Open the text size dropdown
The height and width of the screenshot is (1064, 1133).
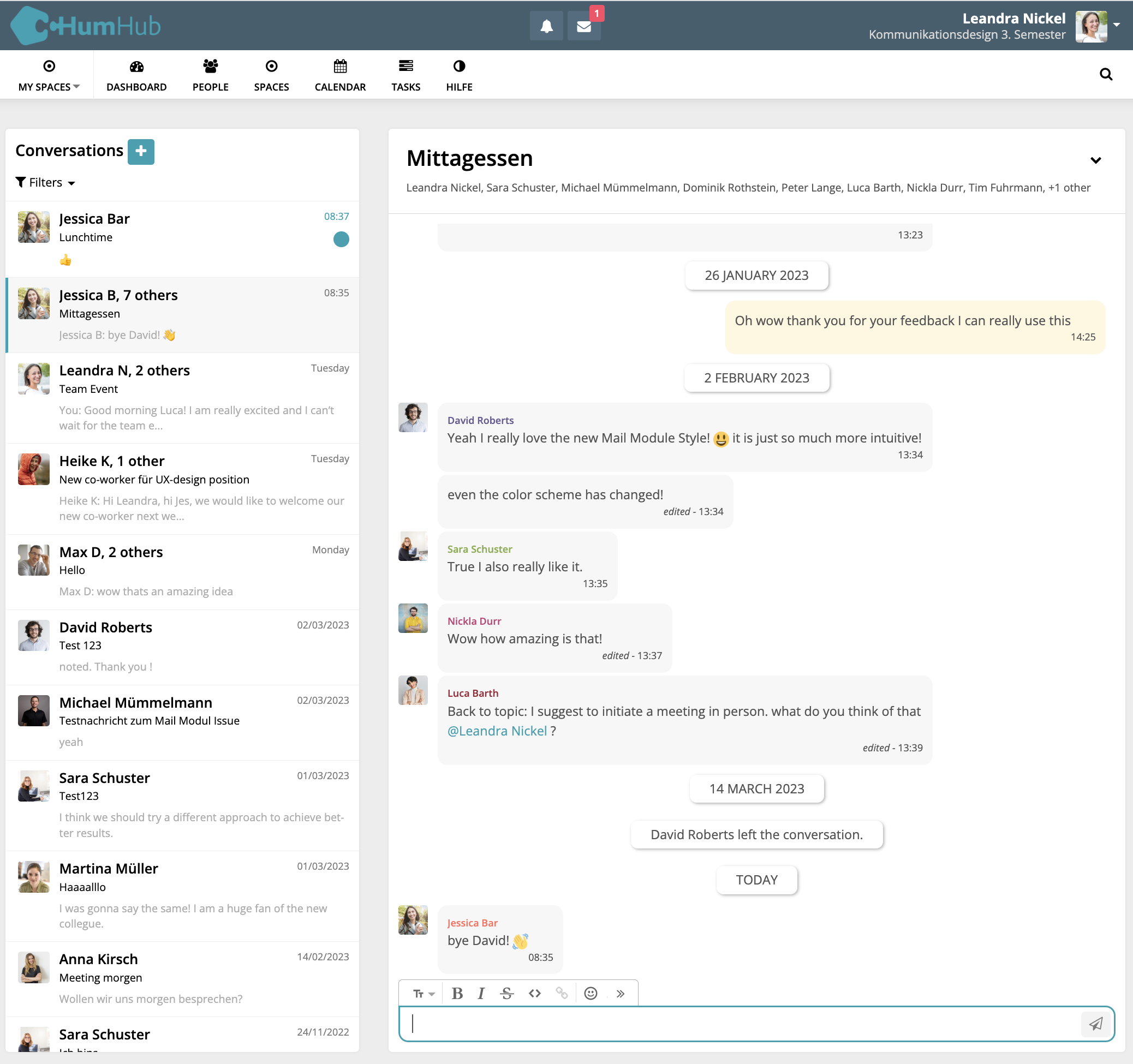(x=424, y=993)
